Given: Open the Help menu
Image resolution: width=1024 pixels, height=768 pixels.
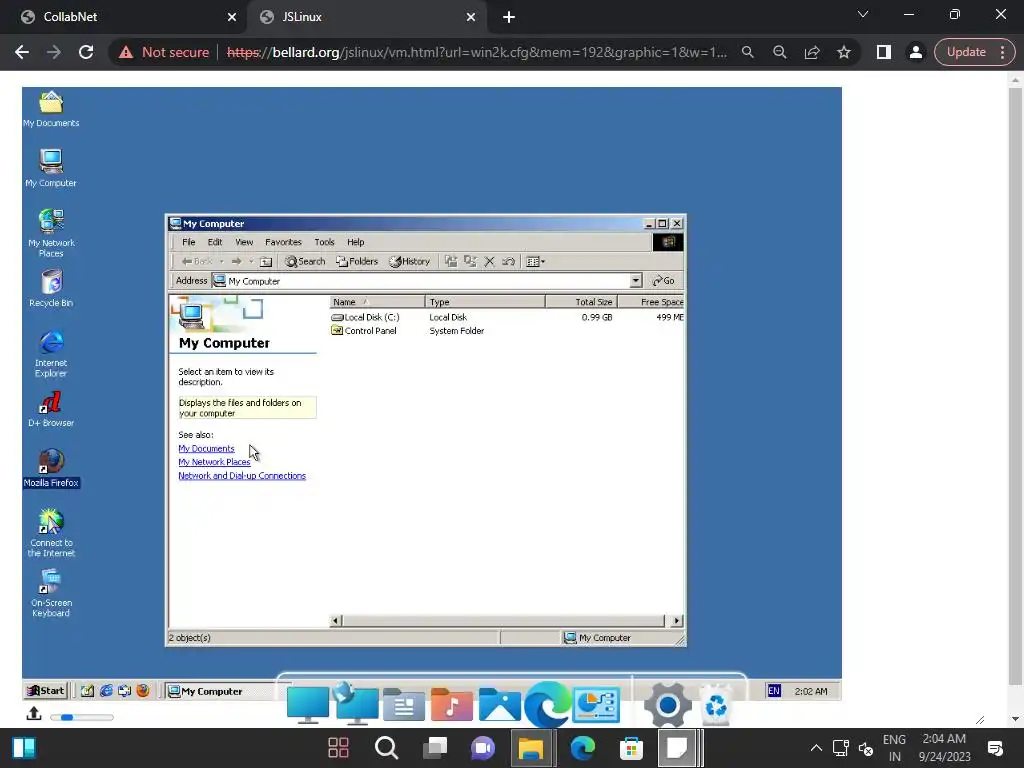Looking at the screenshot, I should coord(356,242).
